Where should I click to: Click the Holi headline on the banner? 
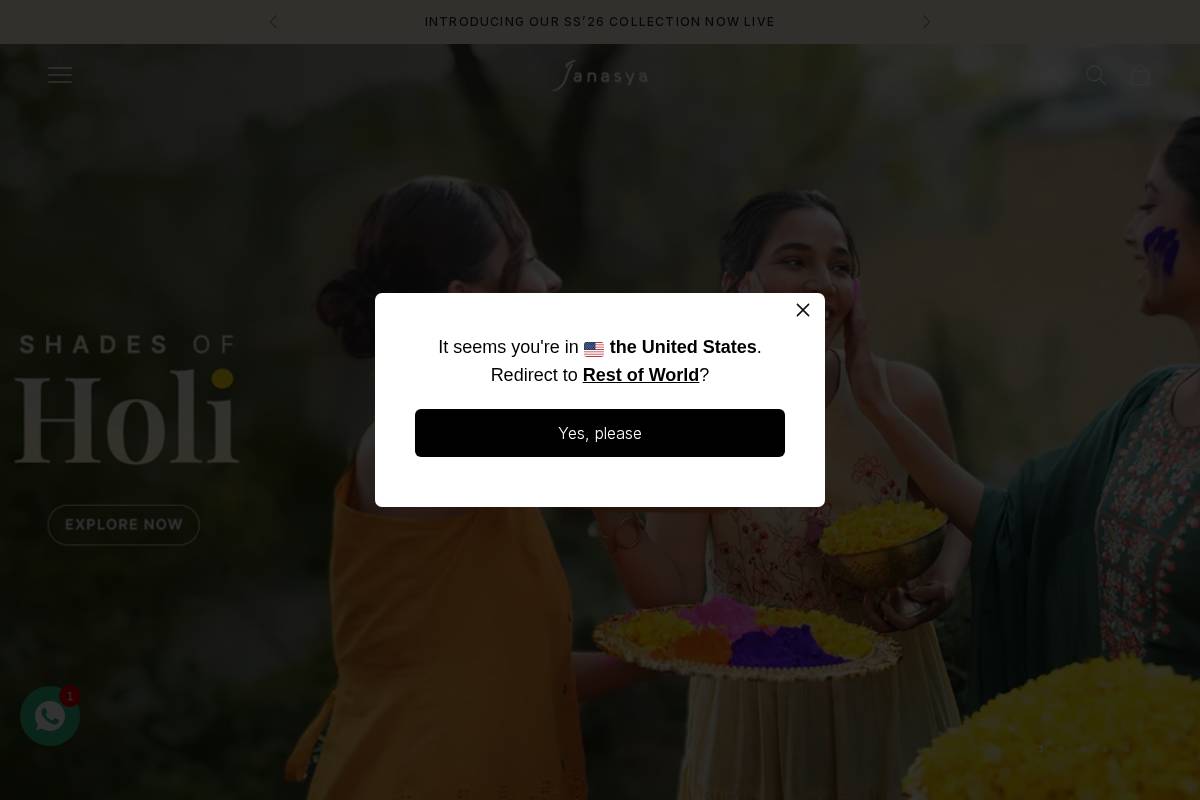coord(127,417)
